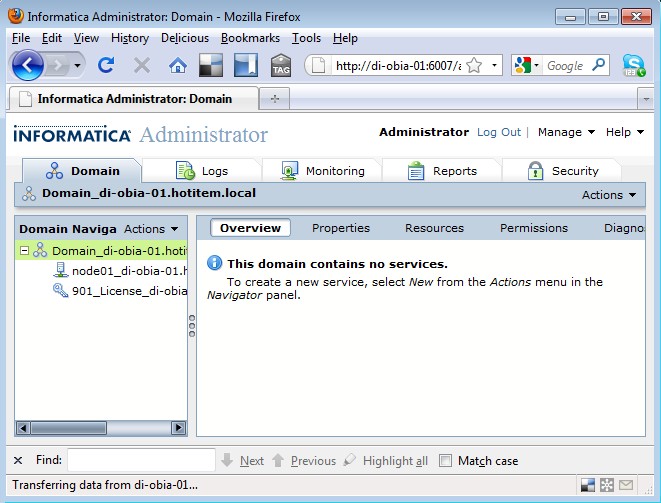
Task: Select the Permissions view tab
Action: pos(534,228)
